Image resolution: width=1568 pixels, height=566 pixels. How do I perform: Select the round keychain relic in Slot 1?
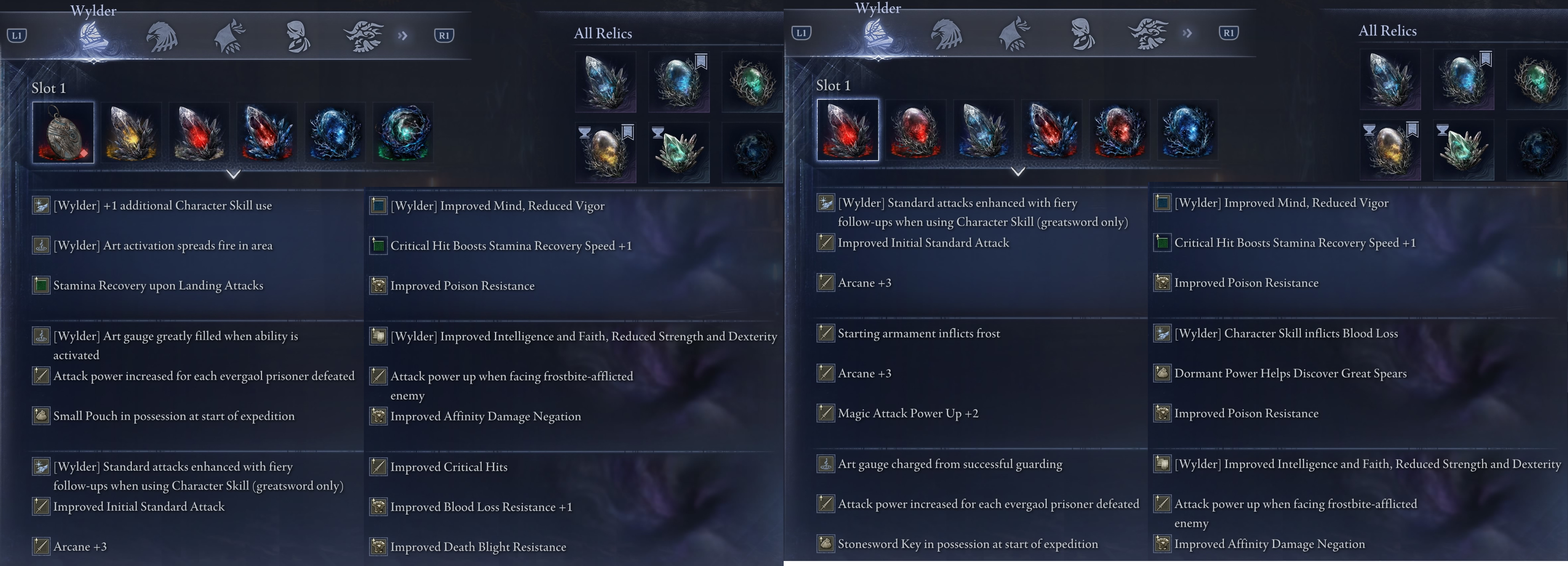pos(63,132)
